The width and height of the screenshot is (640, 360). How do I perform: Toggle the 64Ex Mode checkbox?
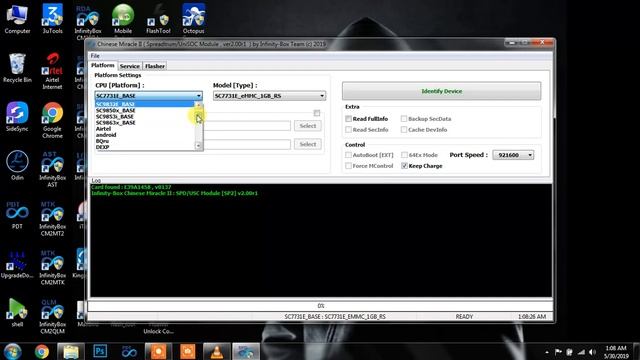[404, 155]
